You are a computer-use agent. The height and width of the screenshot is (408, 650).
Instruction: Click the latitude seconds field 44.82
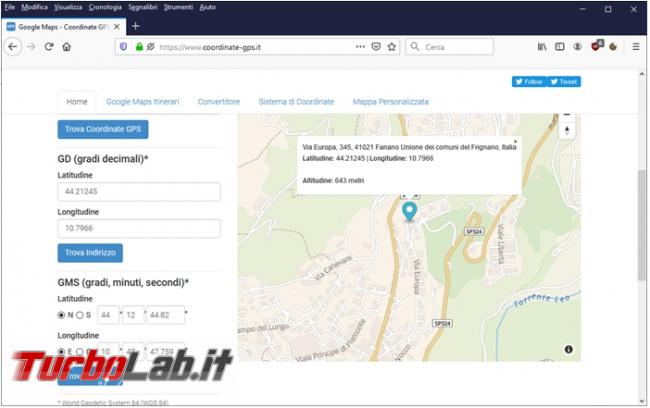[x=166, y=315]
